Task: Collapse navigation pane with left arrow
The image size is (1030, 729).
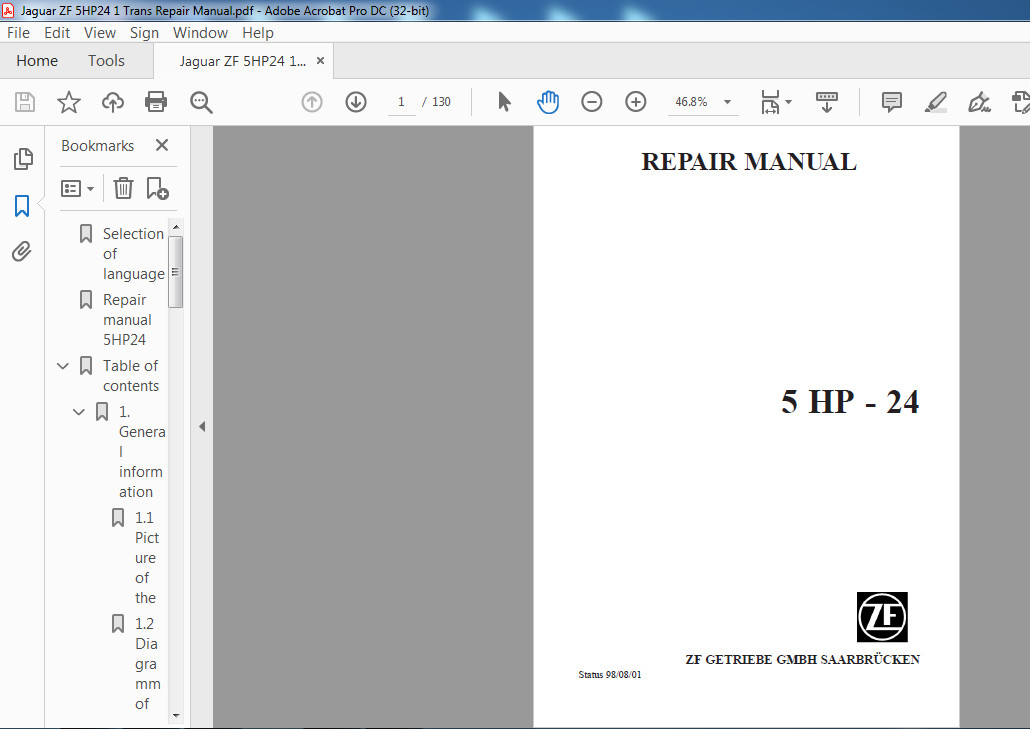Action: [x=202, y=427]
